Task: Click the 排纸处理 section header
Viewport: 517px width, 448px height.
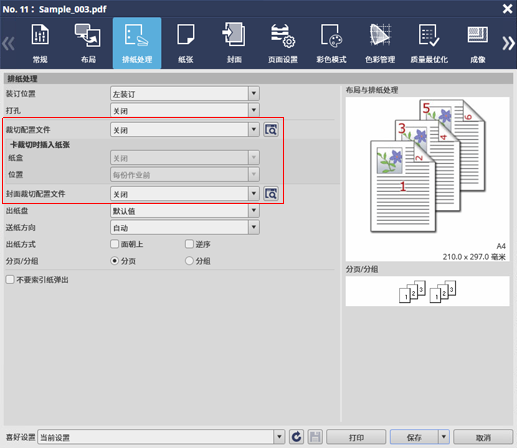Action: tap(258, 79)
